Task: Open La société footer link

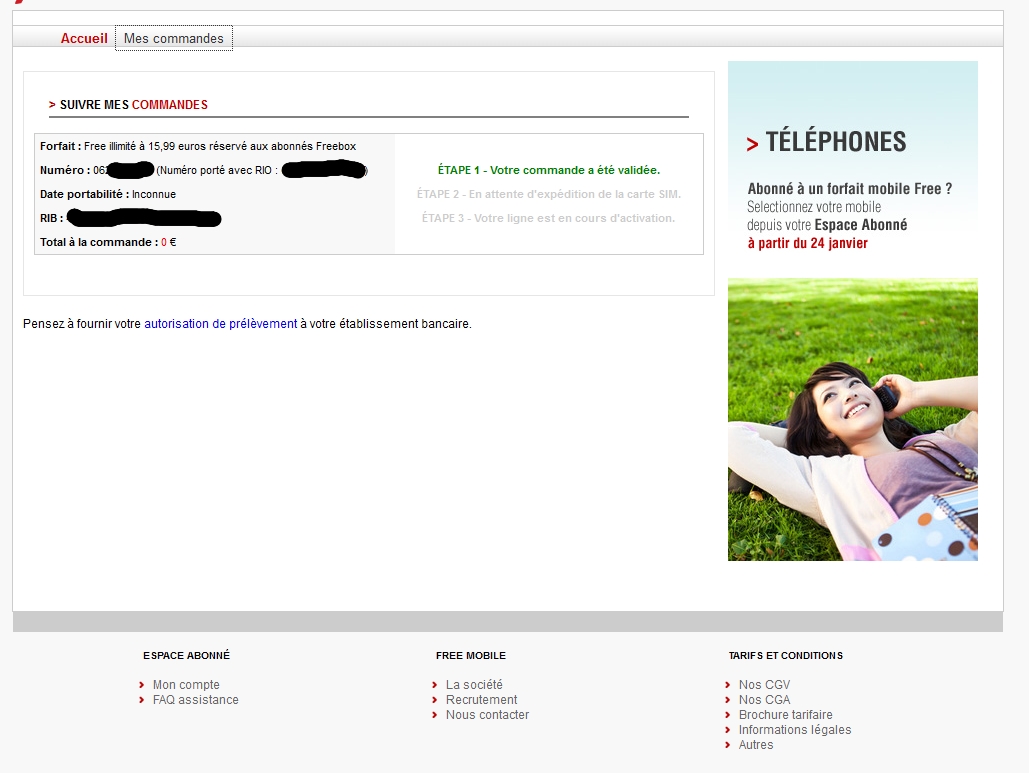Action: point(474,684)
